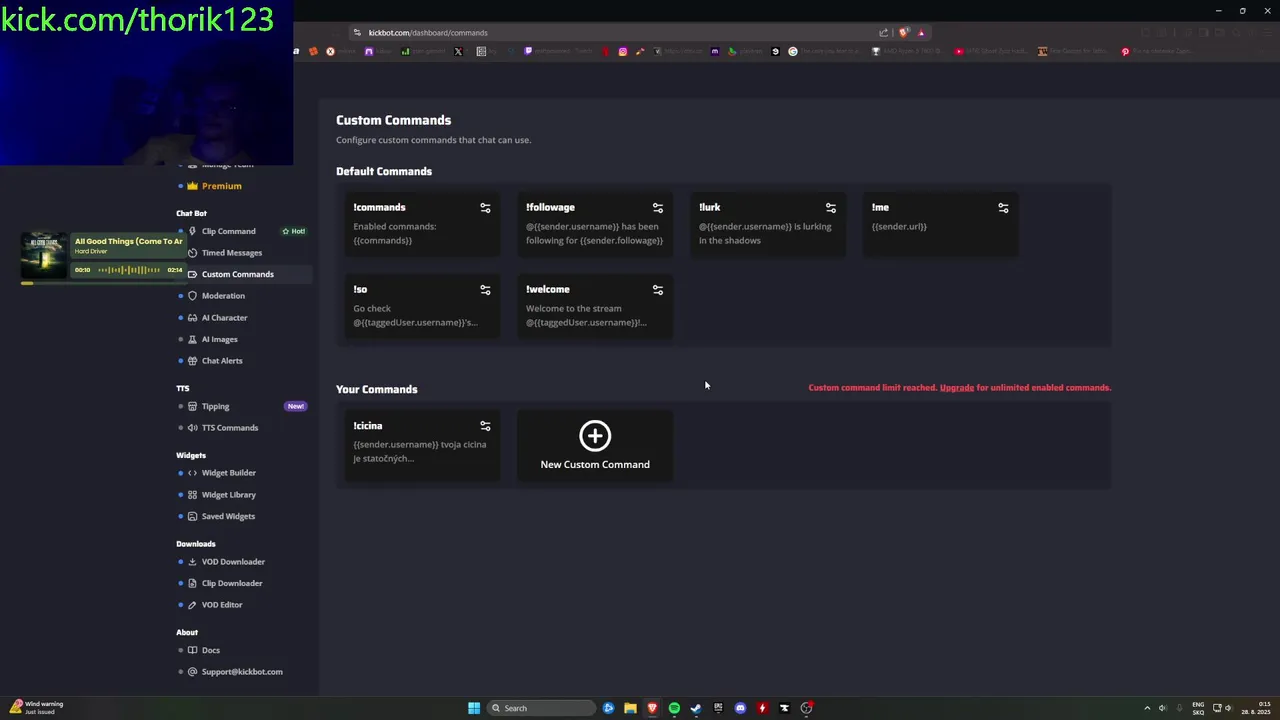Click the Hot! badge next to Clip Command

coord(293,231)
